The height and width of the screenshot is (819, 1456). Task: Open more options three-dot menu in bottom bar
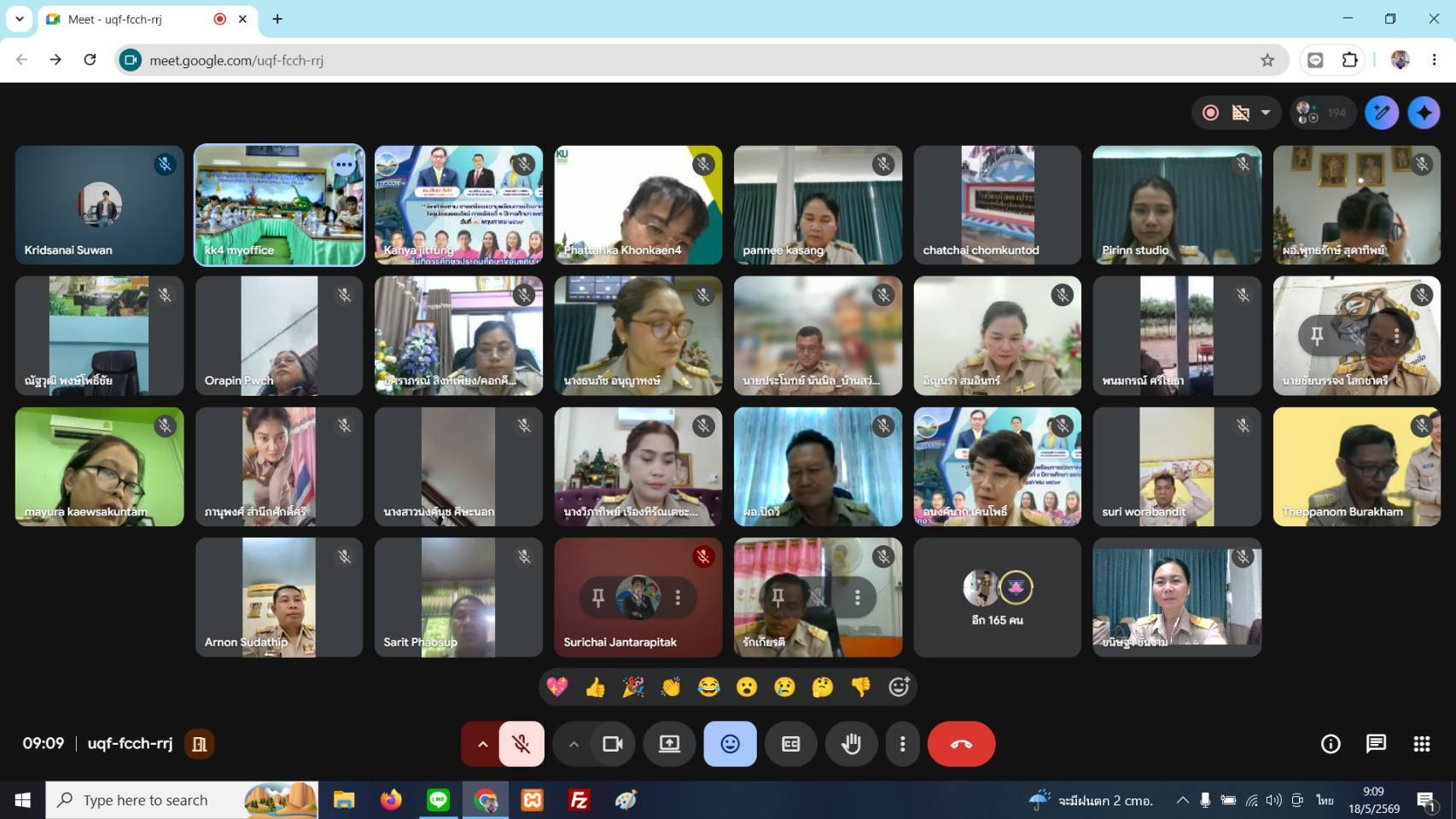902,744
